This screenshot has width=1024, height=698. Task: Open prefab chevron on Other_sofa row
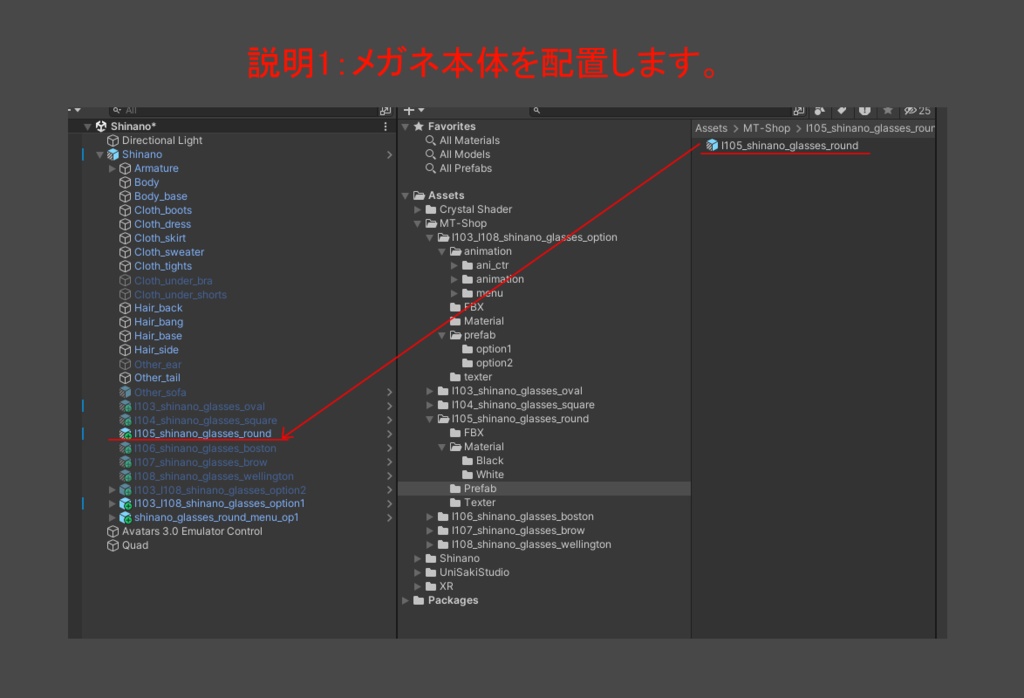coord(389,392)
